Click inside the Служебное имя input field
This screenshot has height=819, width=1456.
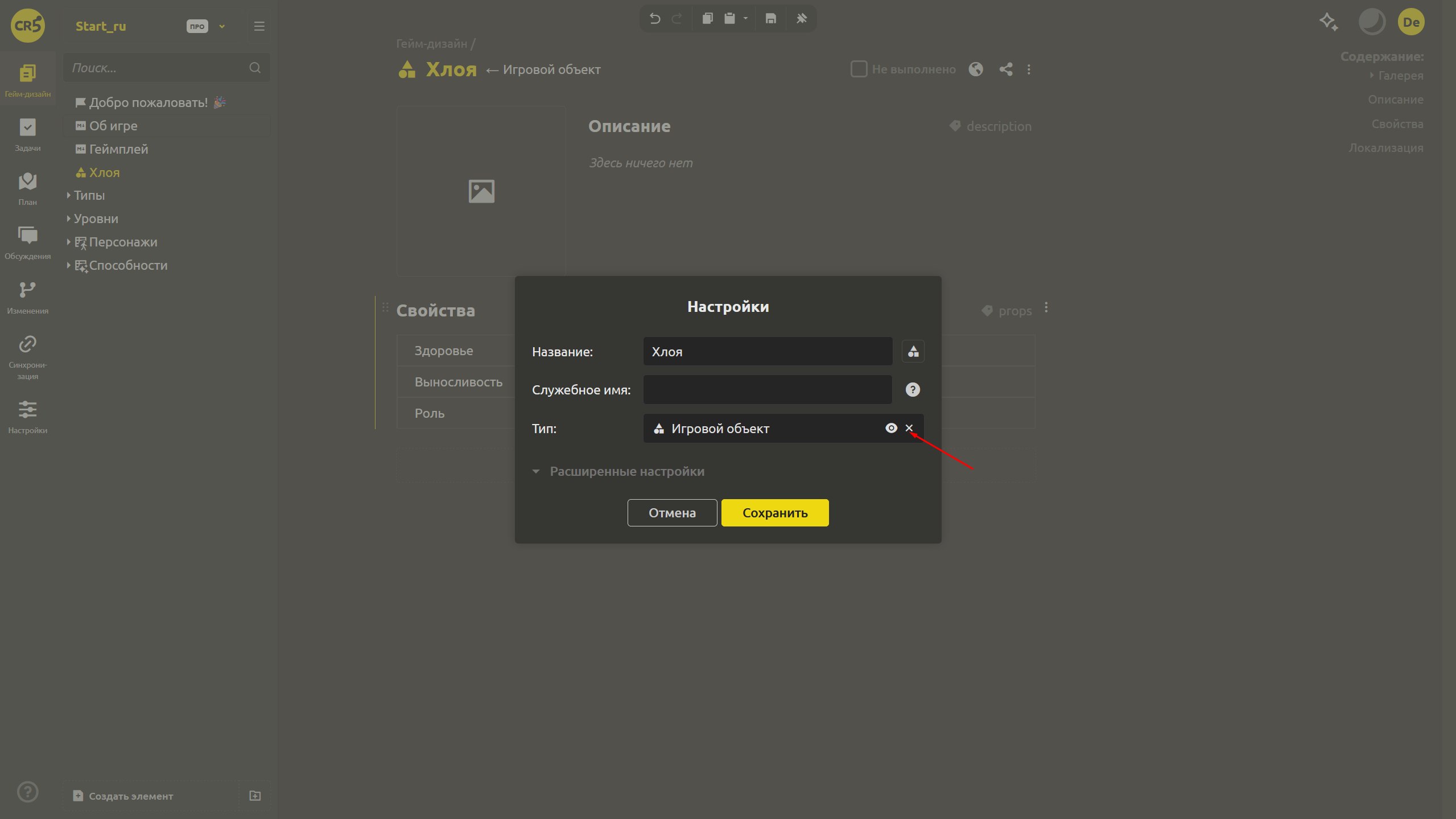tap(768, 389)
